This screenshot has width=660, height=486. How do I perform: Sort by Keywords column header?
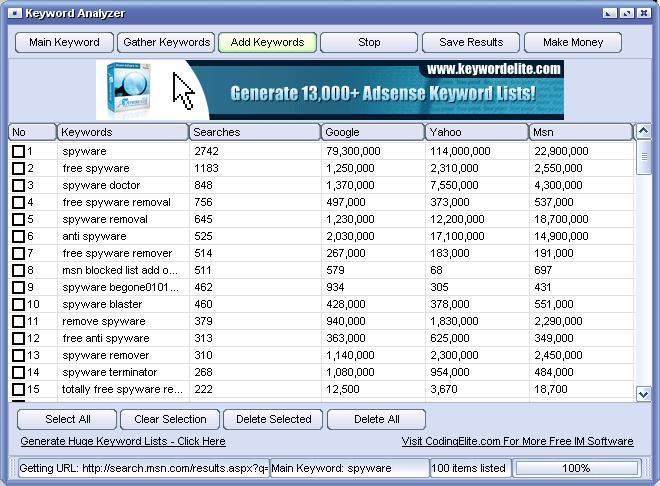[x=122, y=132]
